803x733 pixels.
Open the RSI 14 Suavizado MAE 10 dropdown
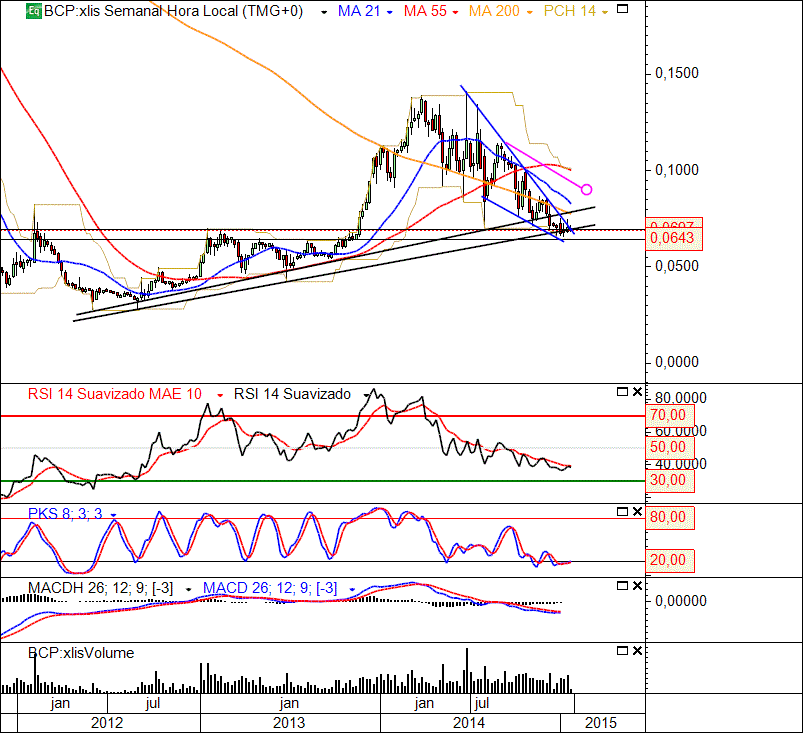(220, 395)
